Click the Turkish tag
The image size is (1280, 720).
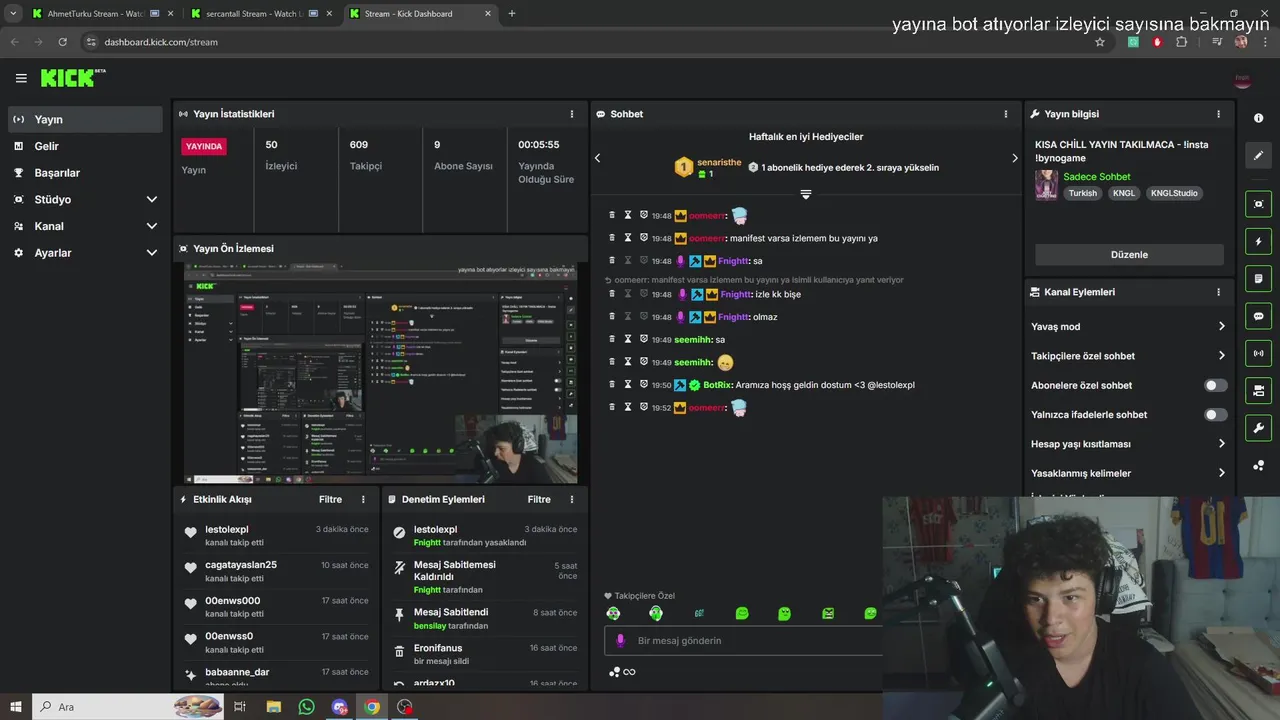[x=1082, y=193]
